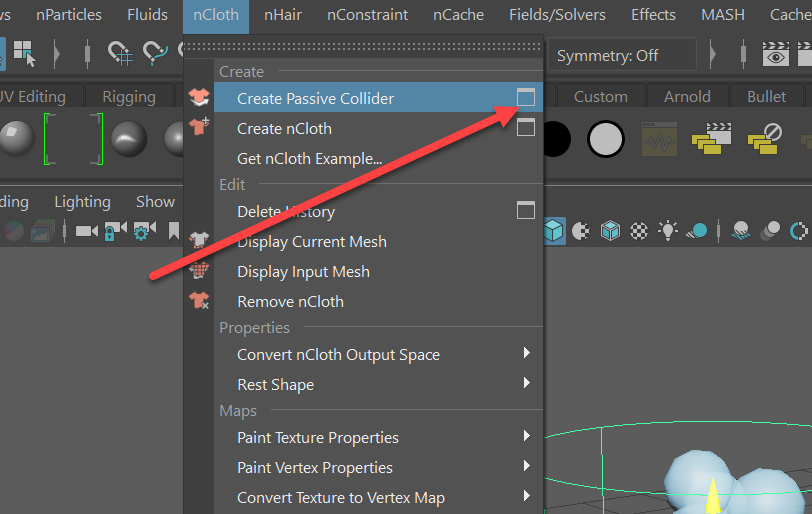Toggle wireframe on shaded cube icon
Screen dimensions: 812x514
pyautogui.click(x=610, y=230)
